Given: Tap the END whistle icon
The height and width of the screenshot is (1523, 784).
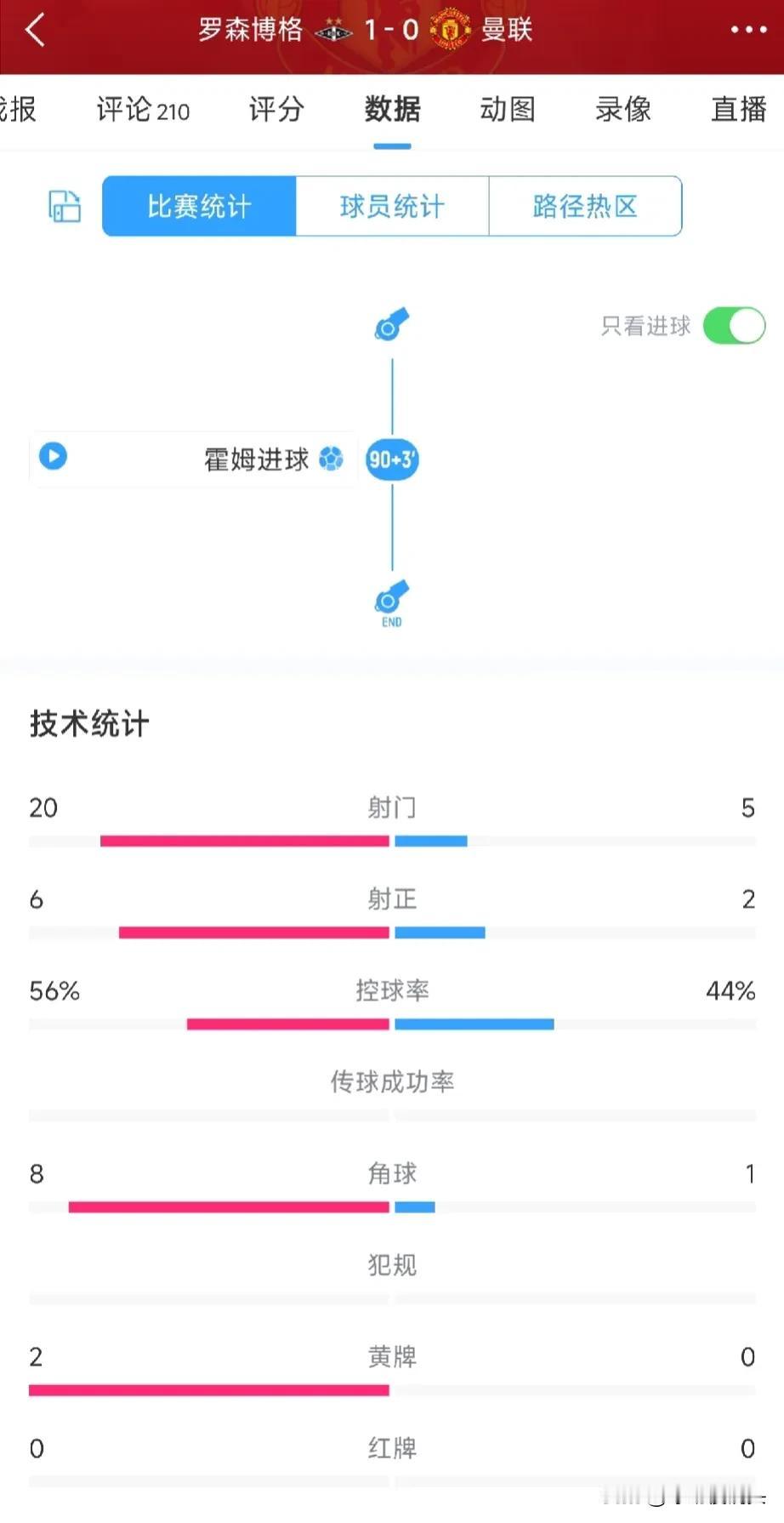Looking at the screenshot, I should (x=391, y=603).
